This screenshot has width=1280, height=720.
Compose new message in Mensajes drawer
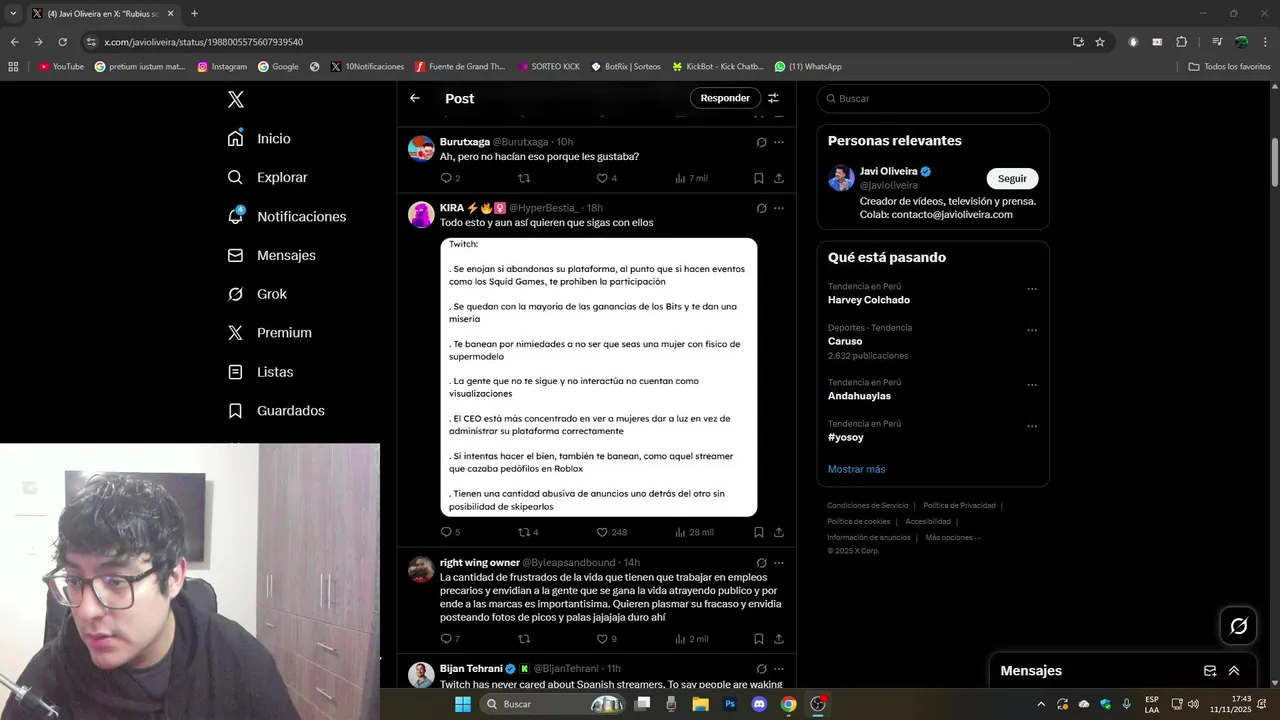(1210, 671)
